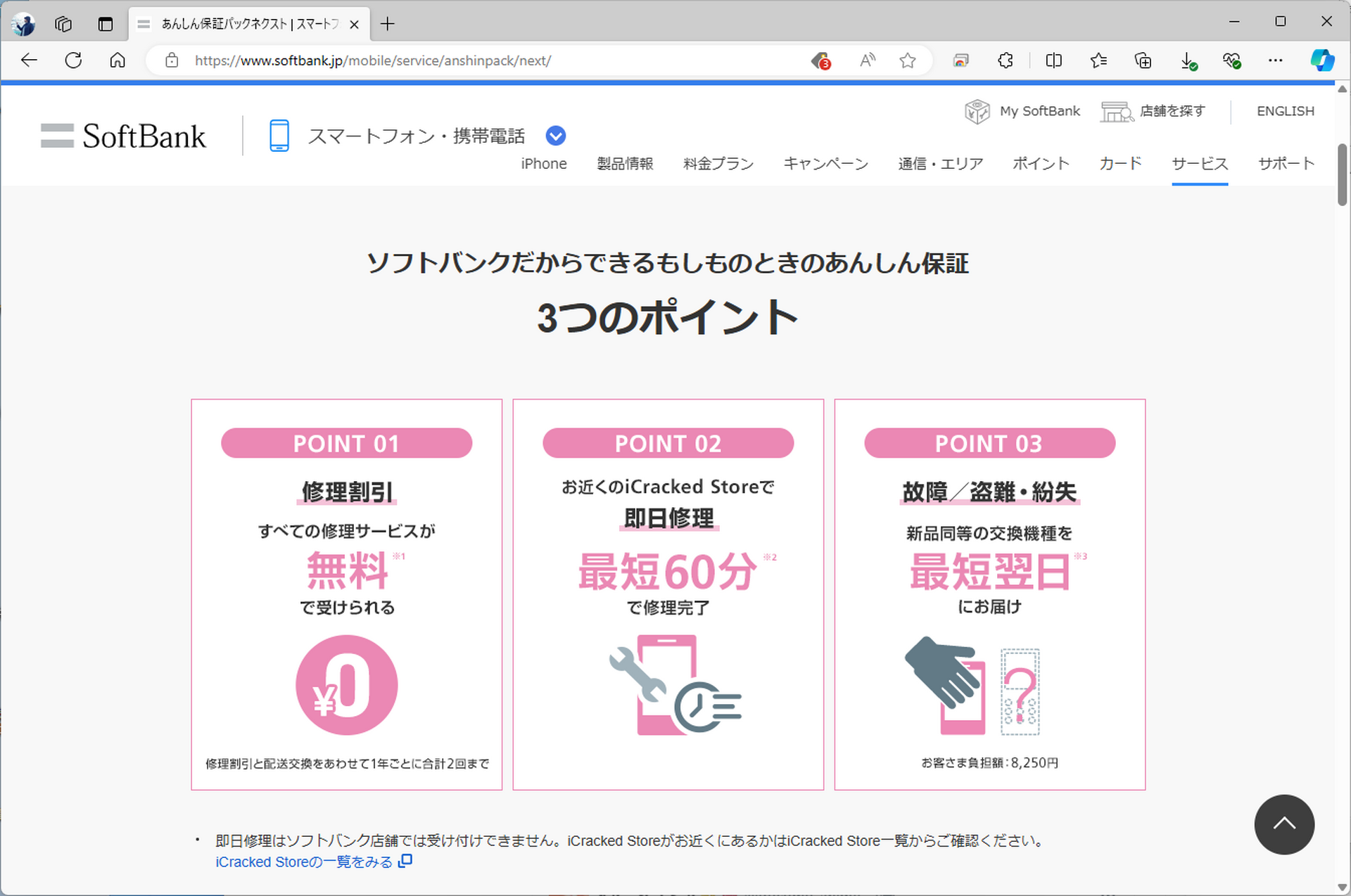
Task: Open ポイント menu
Action: click(x=1041, y=163)
